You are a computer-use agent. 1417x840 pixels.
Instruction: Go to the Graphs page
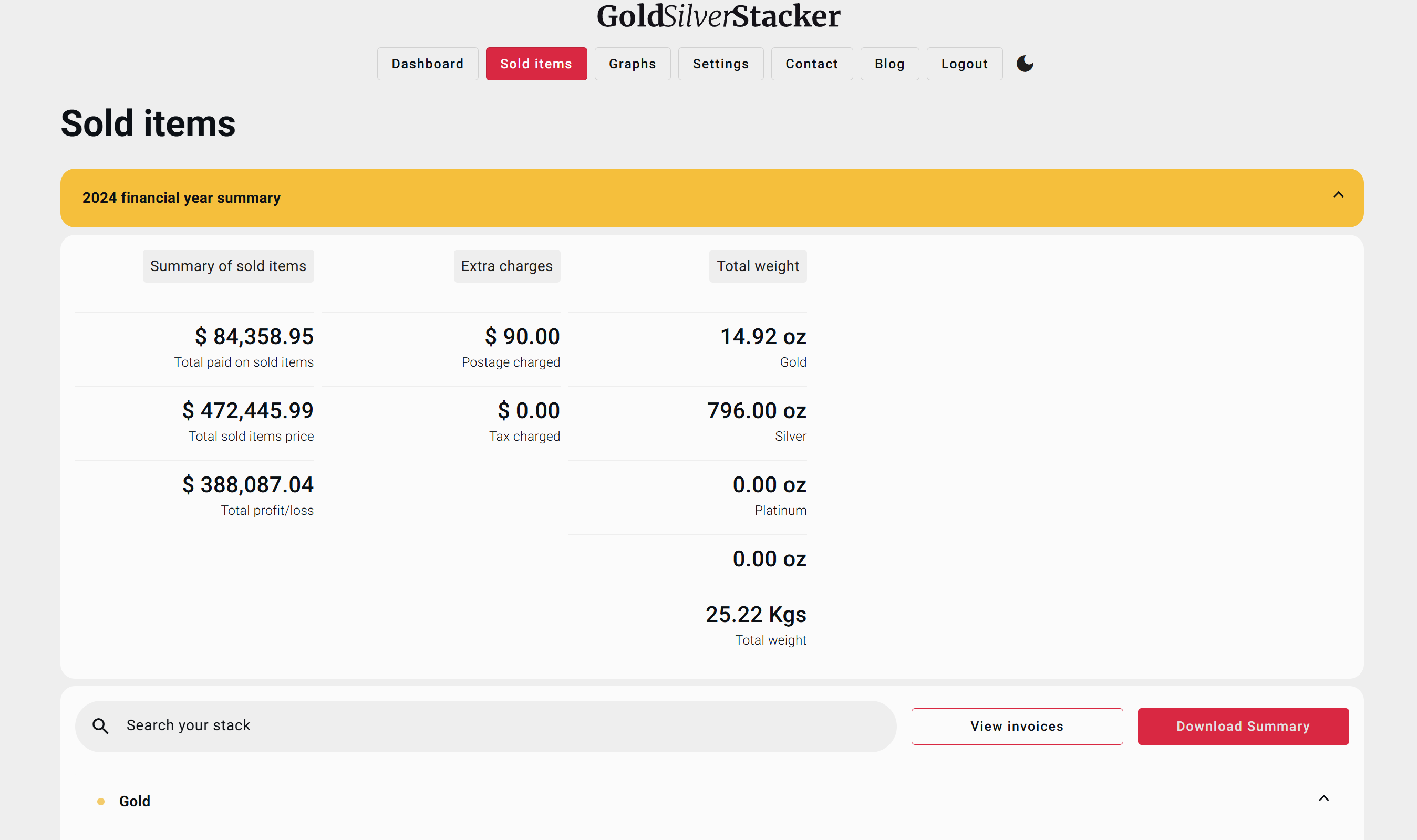[632, 64]
